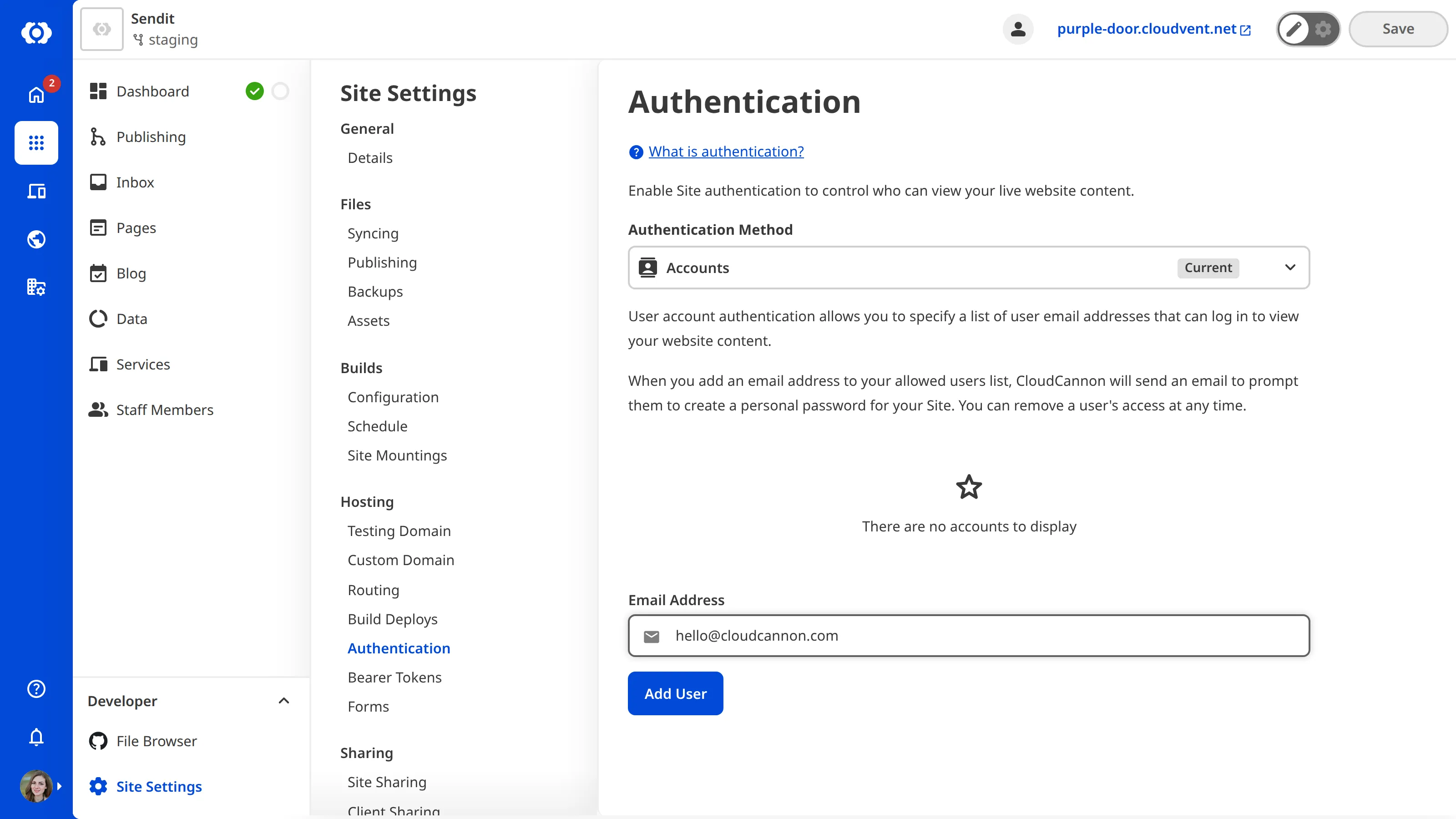Switch to pencil edit mode toggle
The image size is (1456, 819).
[x=1294, y=29]
